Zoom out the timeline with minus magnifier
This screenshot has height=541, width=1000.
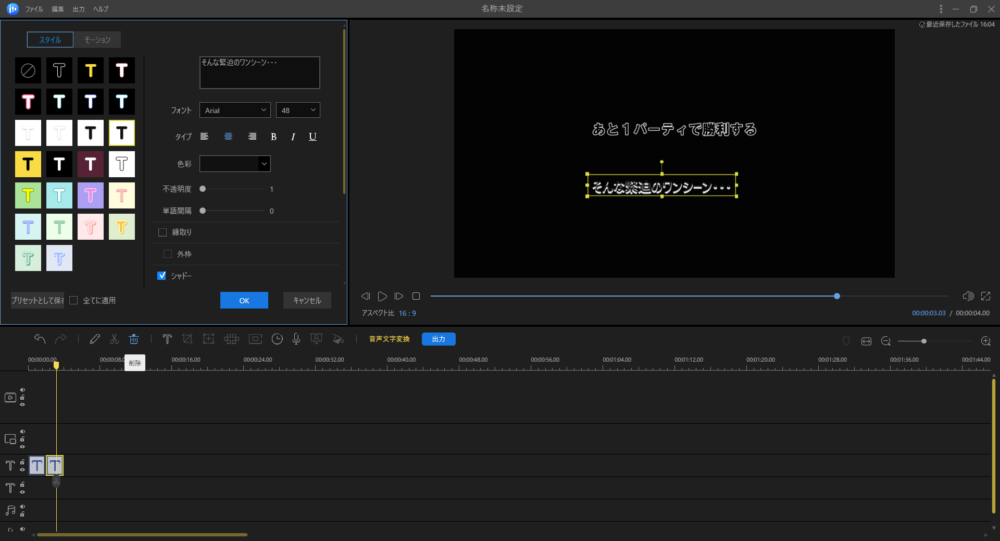886,341
